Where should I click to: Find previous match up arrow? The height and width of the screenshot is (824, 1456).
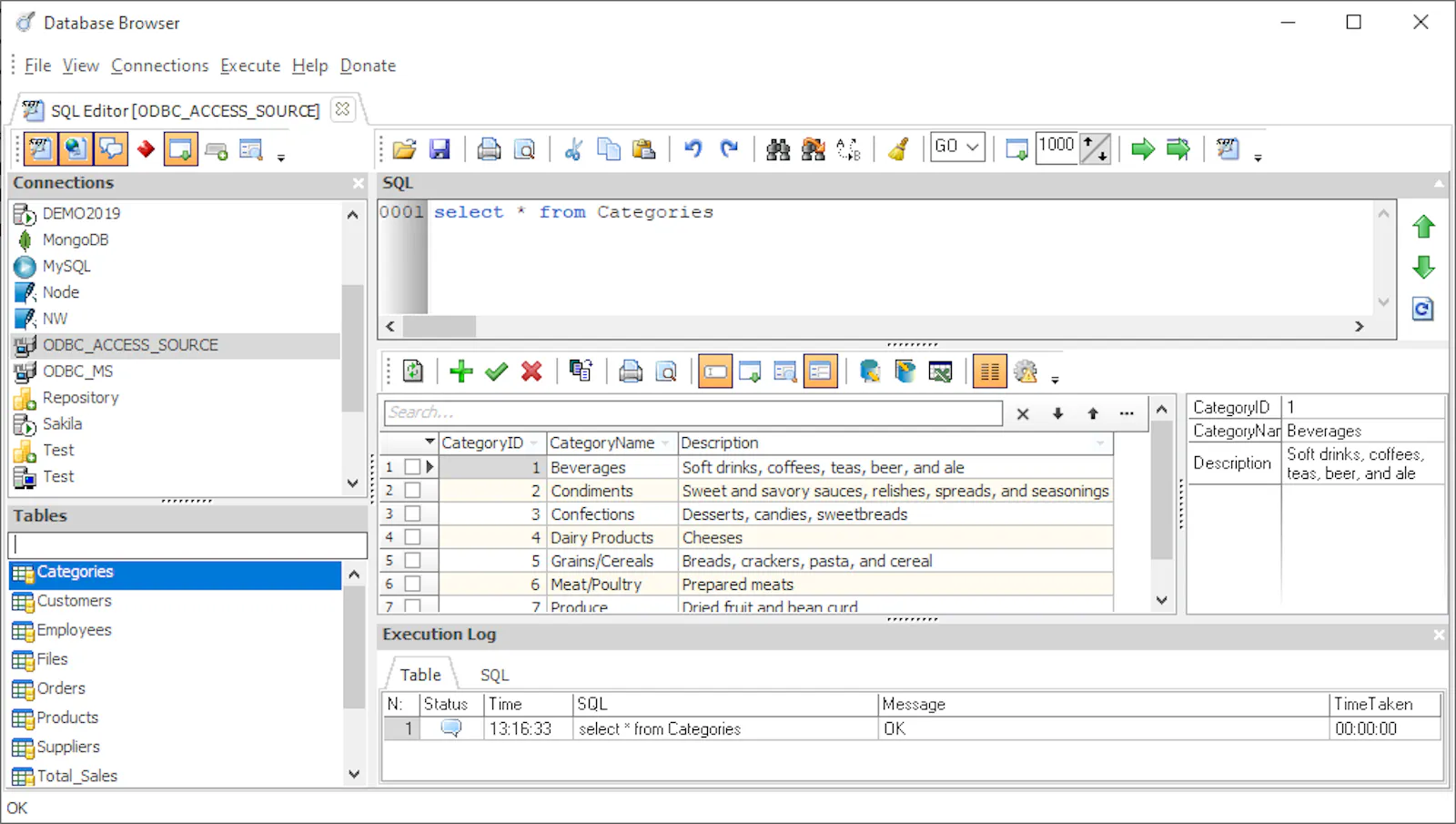coord(1093,413)
